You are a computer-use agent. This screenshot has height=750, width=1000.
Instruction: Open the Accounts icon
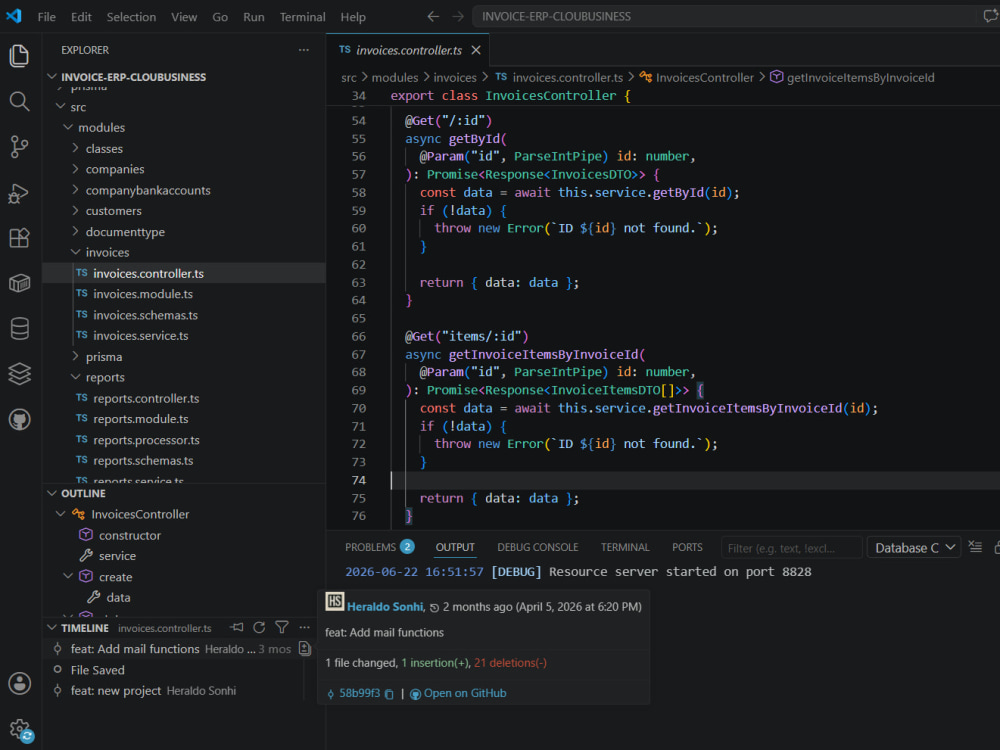coord(19,683)
